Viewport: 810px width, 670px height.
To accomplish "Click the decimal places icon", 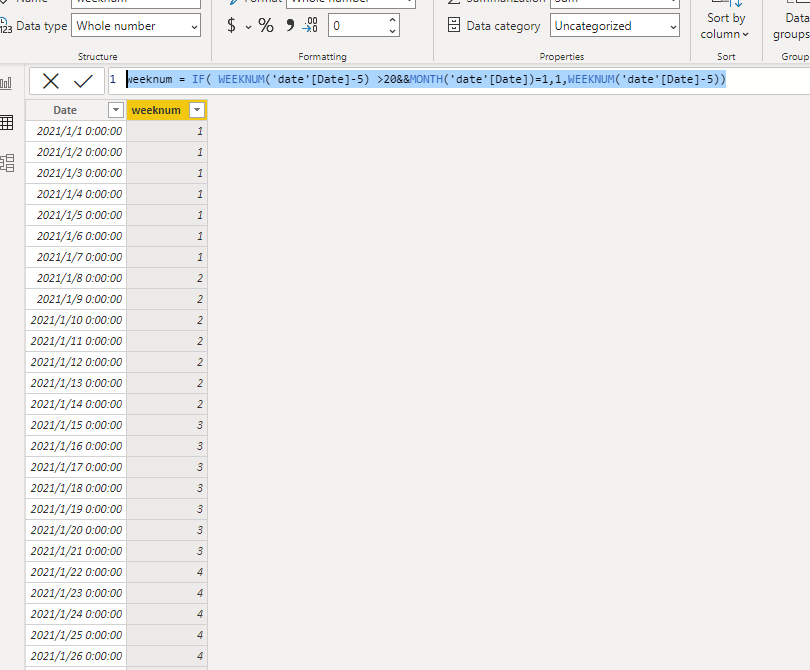I will [310, 25].
